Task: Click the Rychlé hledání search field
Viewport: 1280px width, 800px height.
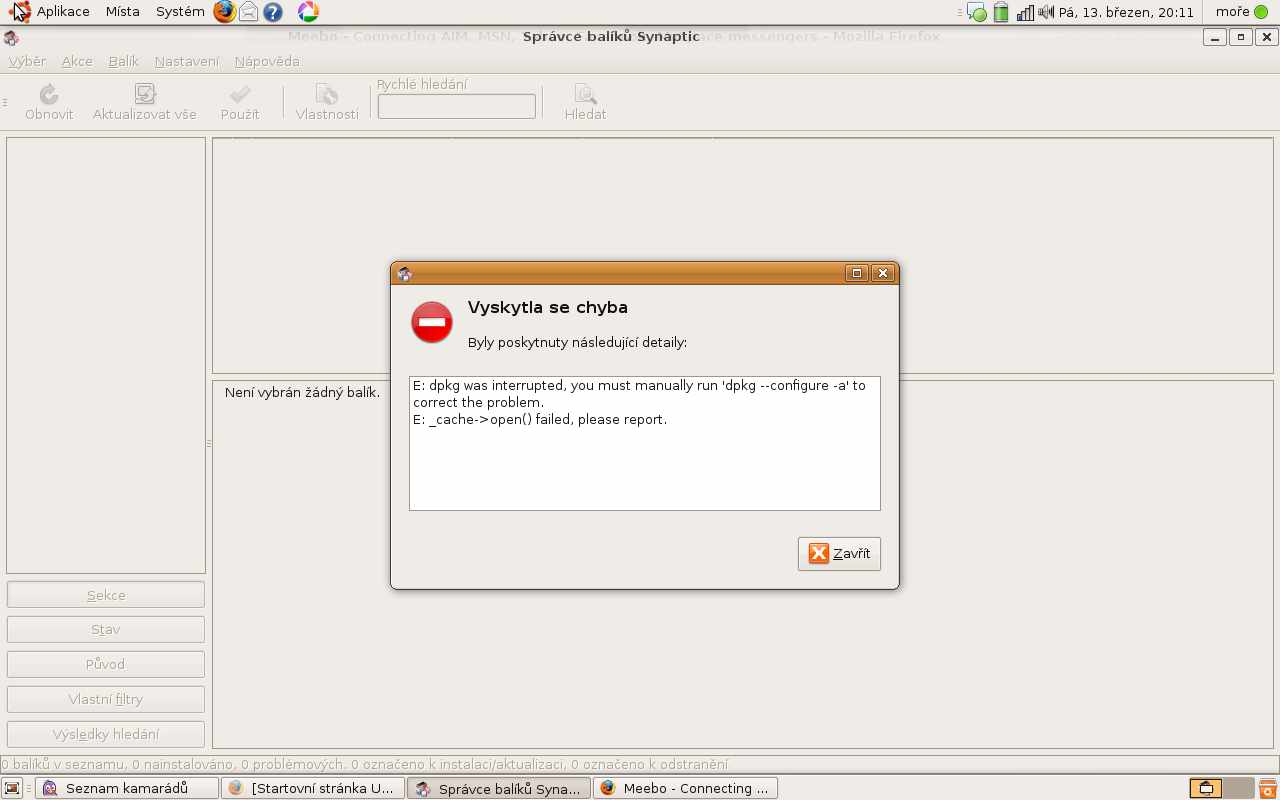Action: pyautogui.click(x=457, y=106)
